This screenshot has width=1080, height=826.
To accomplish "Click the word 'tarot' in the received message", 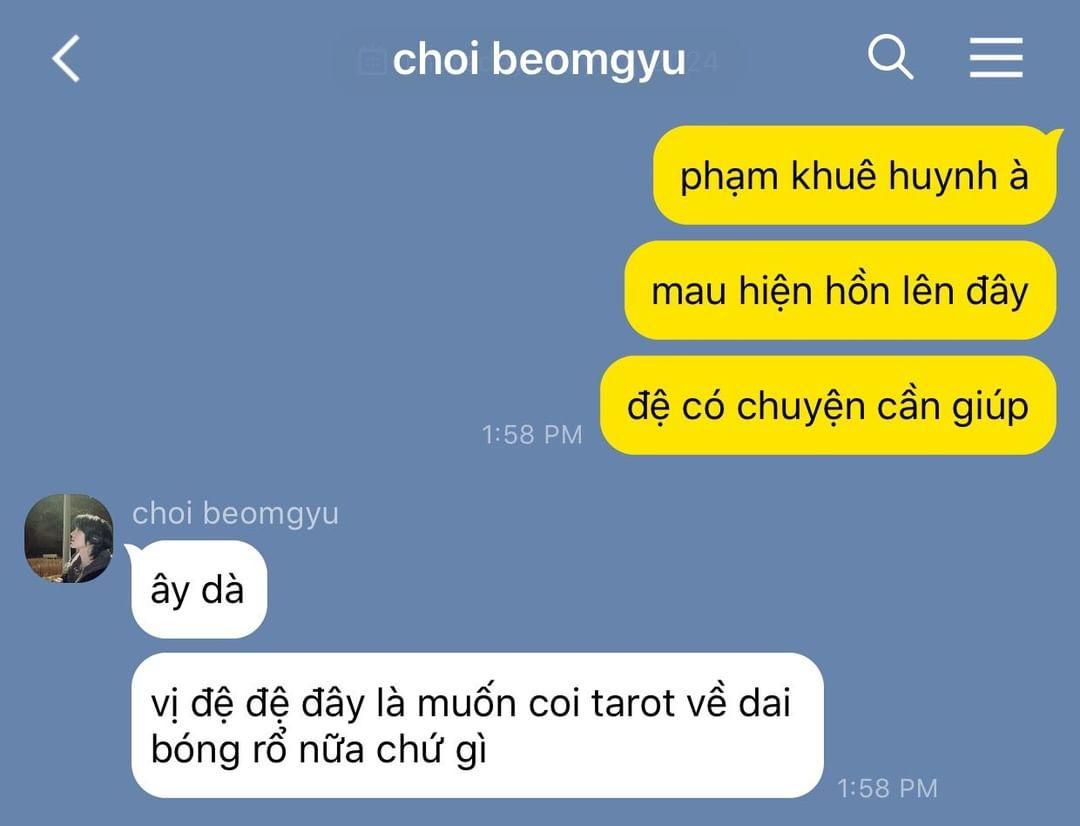I will point(632,703).
